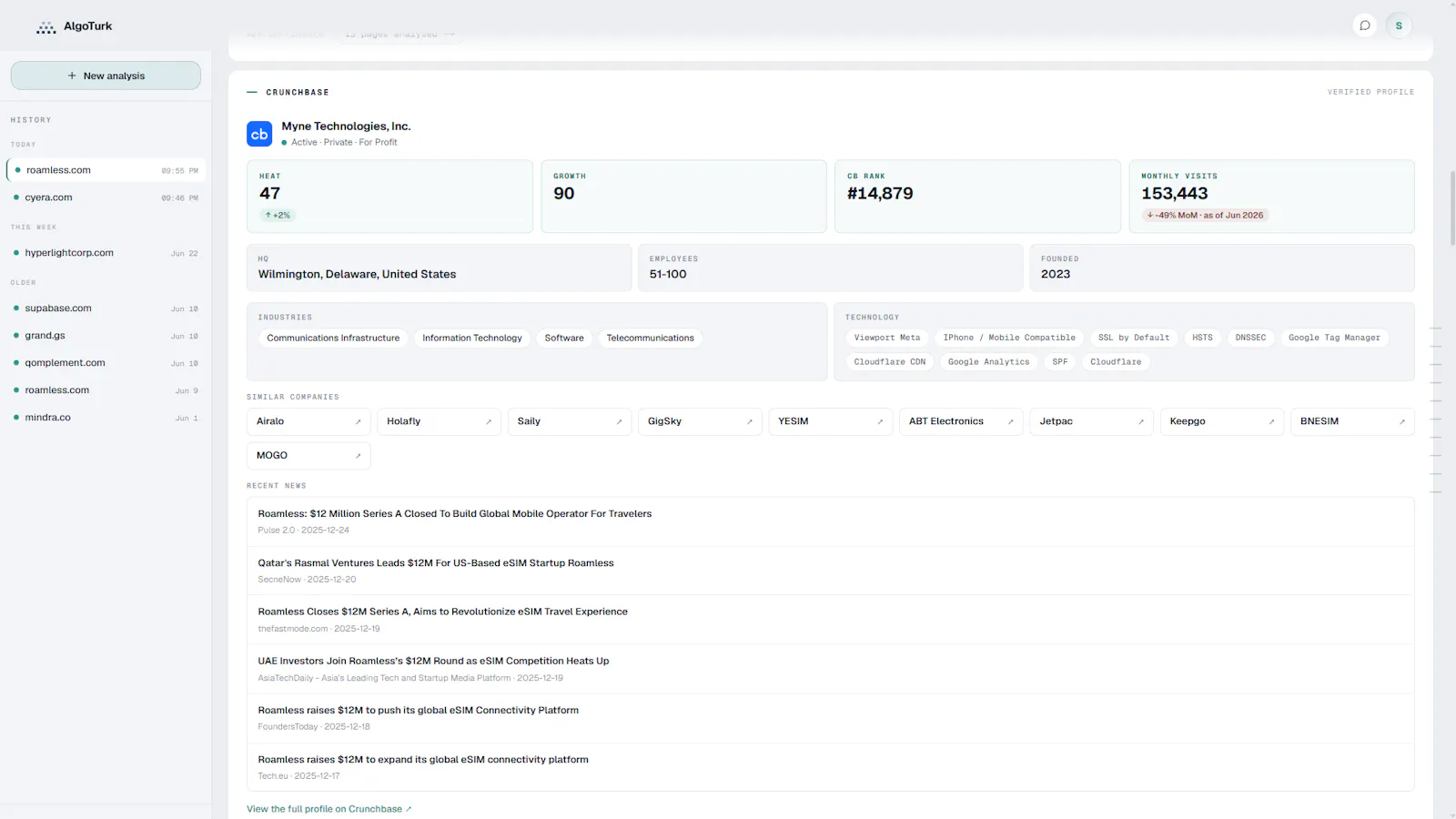The width and height of the screenshot is (1456, 819).
Task: Click the DNSSEC technology tag
Action: pyautogui.click(x=1250, y=338)
